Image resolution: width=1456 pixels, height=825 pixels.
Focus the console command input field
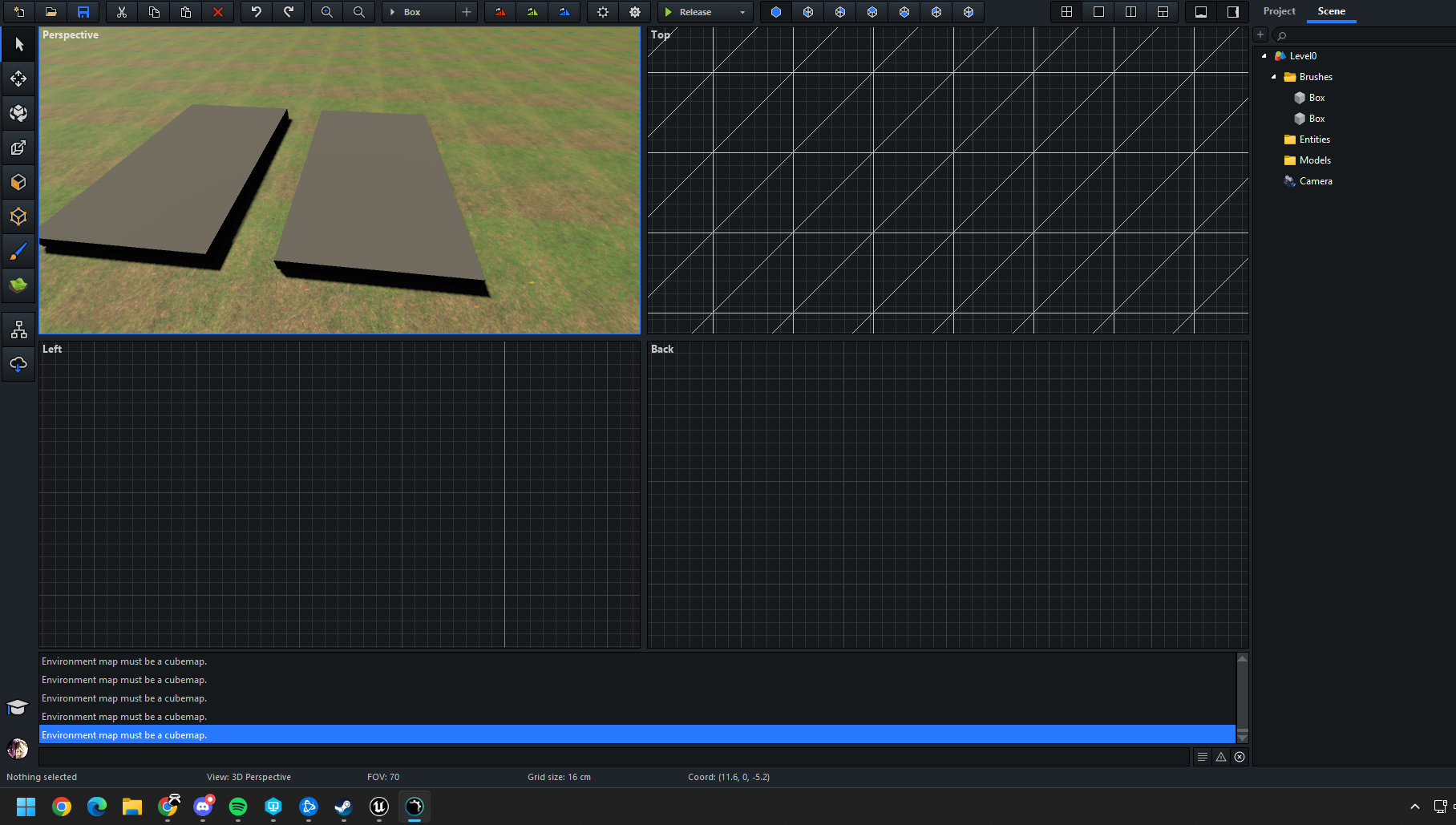614,757
